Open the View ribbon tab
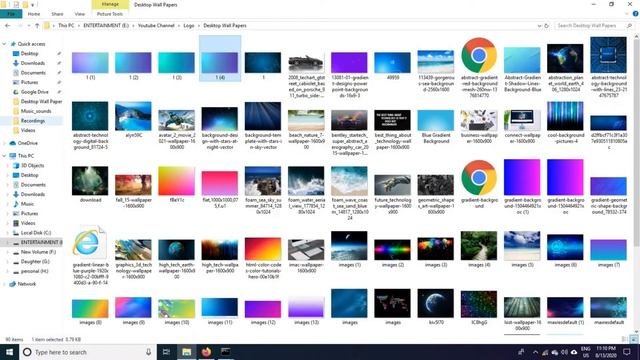 [80, 14]
